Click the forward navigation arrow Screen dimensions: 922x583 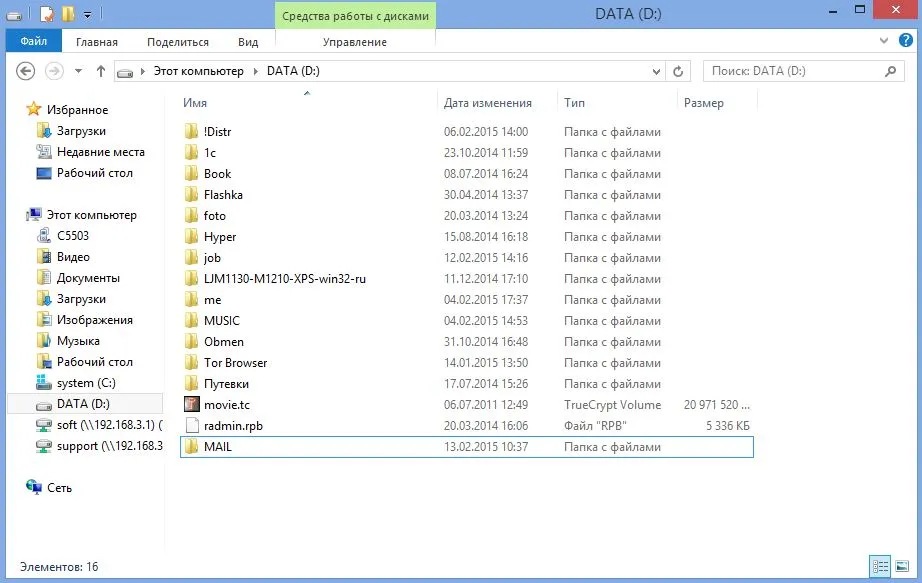(54, 71)
